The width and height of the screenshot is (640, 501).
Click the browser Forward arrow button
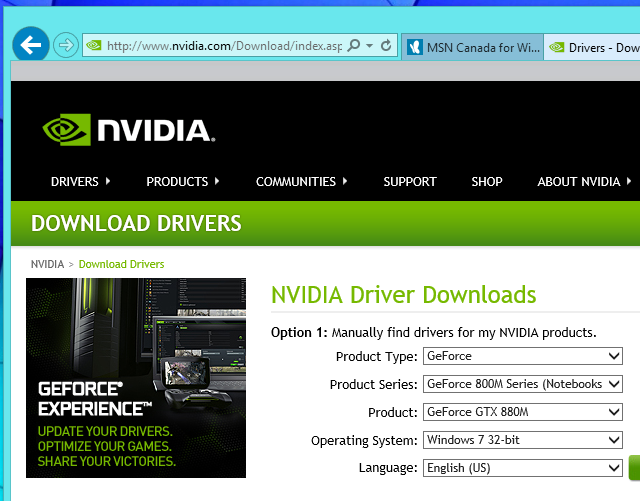(66, 45)
